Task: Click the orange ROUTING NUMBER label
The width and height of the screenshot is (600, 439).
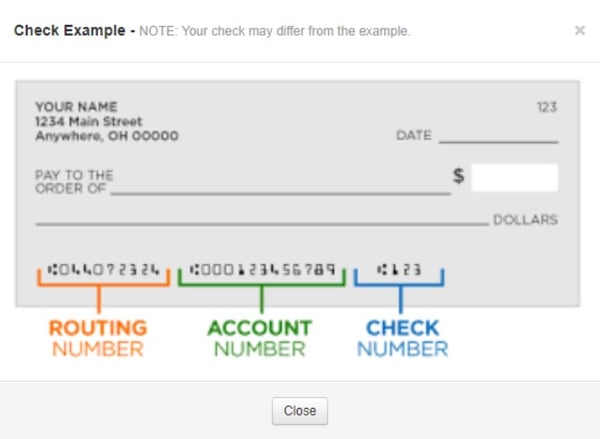Action: (98, 338)
